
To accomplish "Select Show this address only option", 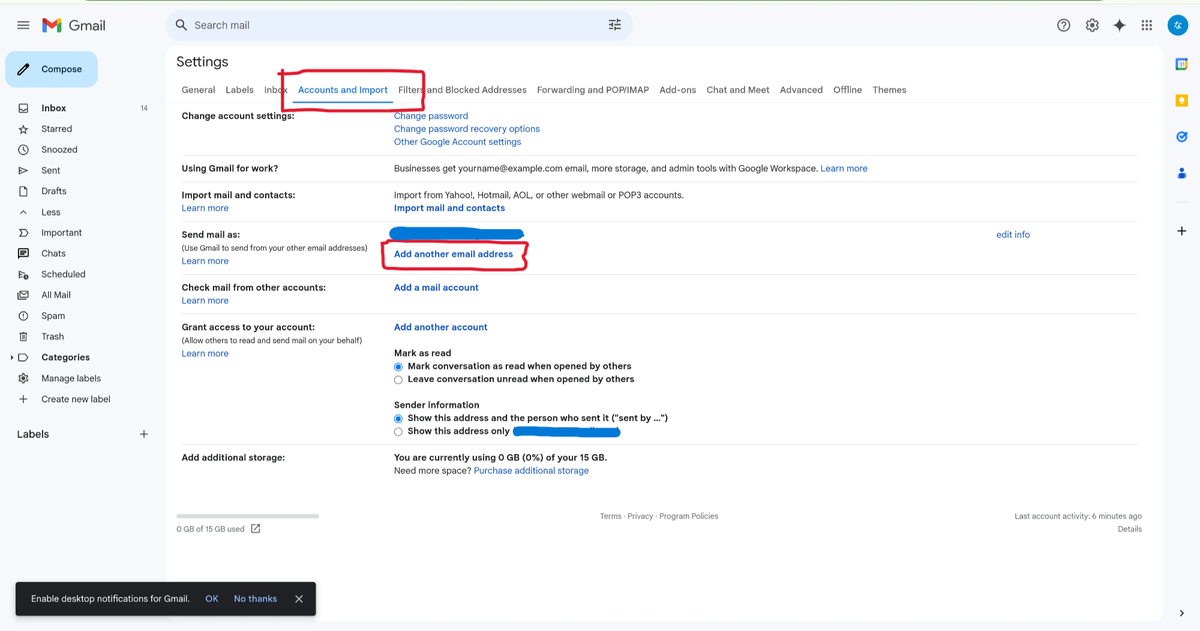I will 398,432.
